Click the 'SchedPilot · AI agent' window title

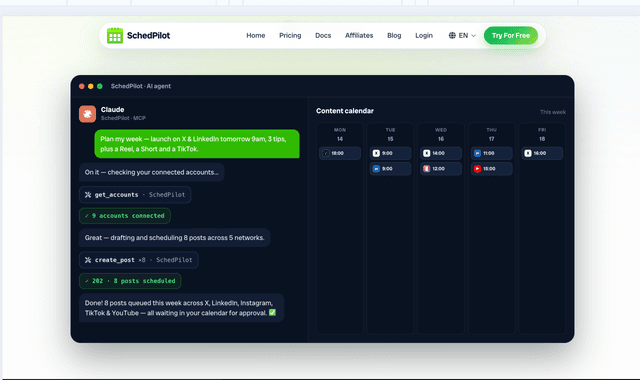click(141, 86)
